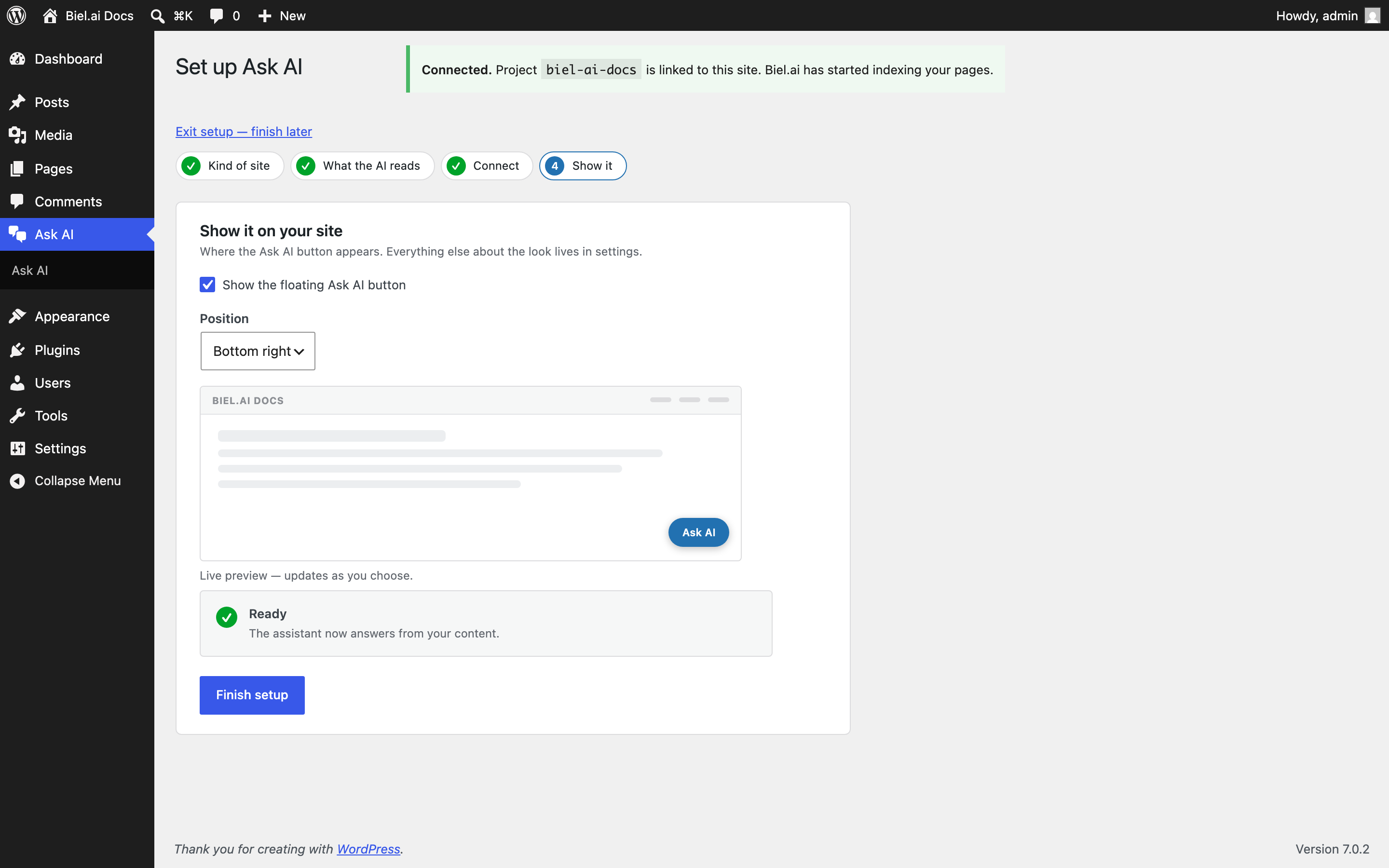Click the Appearance paintbrush icon
1389x868 pixels.
tap(17, 316)
